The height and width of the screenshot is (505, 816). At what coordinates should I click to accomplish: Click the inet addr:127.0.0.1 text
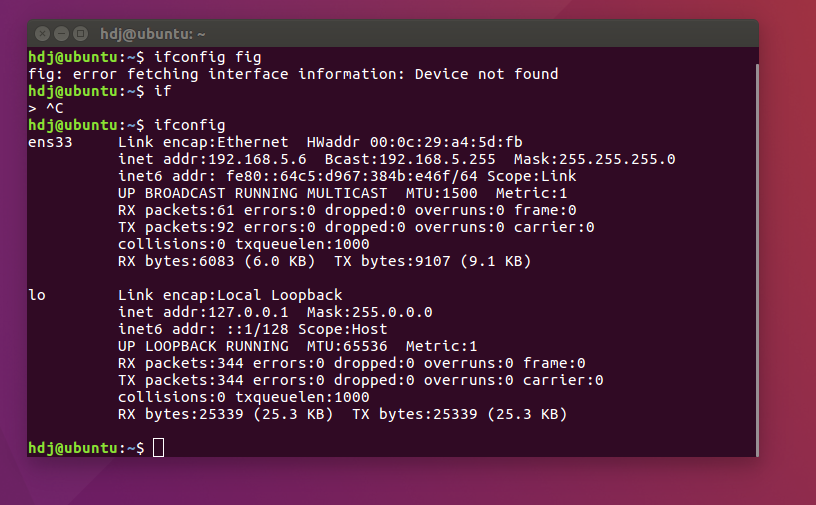[203, 312]
